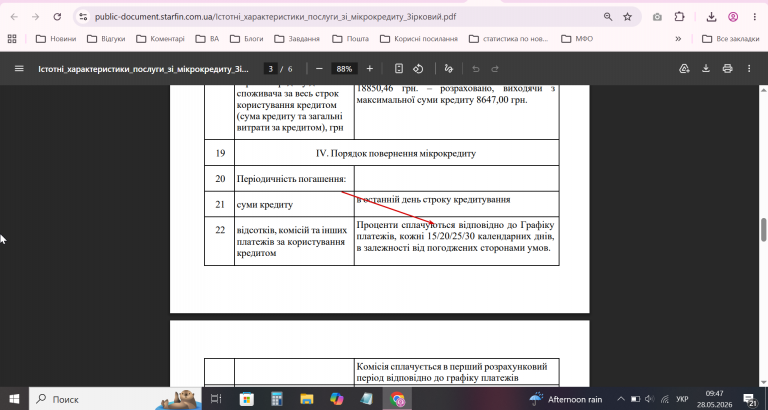
Task: Open the browser profile avatar
Action: click(733, 17)
